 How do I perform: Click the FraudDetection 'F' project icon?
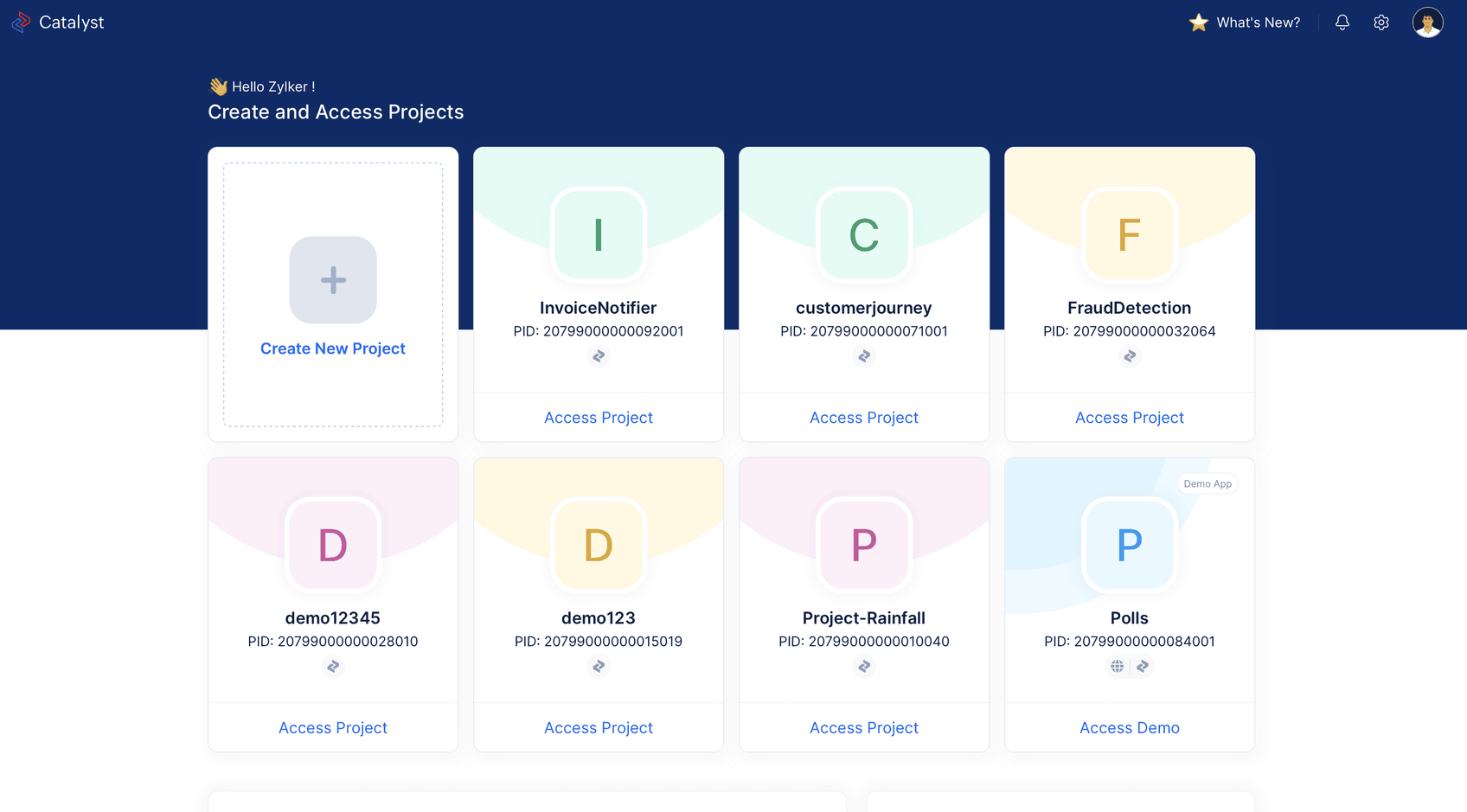pos(1130,235)
